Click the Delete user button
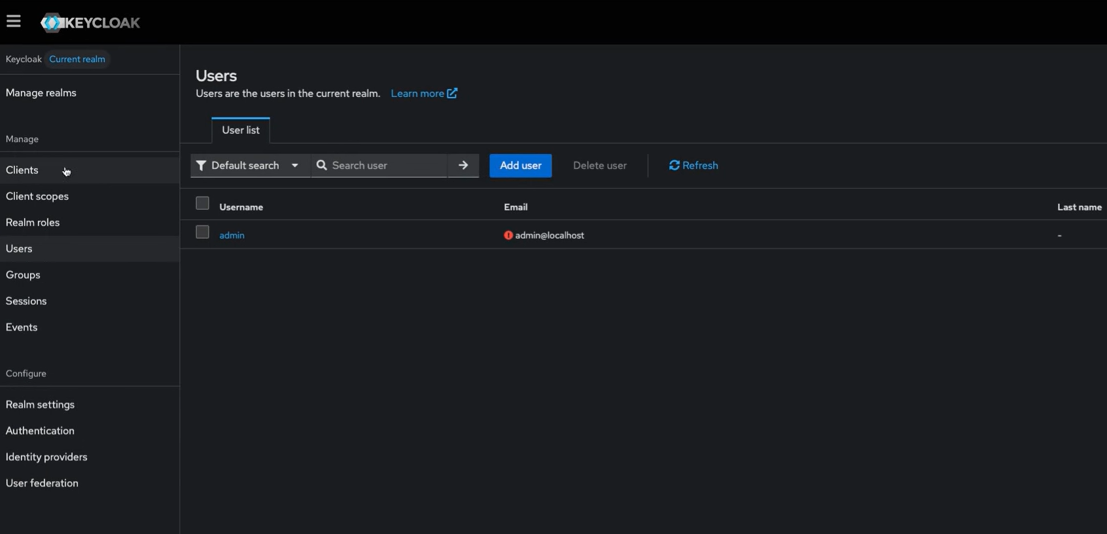 click(x=599, y=166)
